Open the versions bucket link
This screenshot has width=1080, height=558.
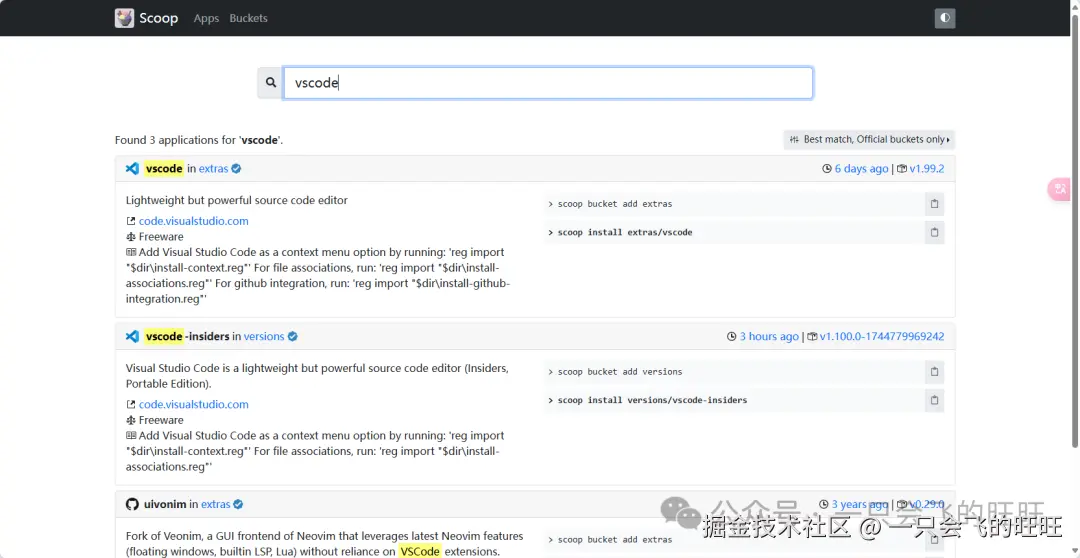(264, 337)
